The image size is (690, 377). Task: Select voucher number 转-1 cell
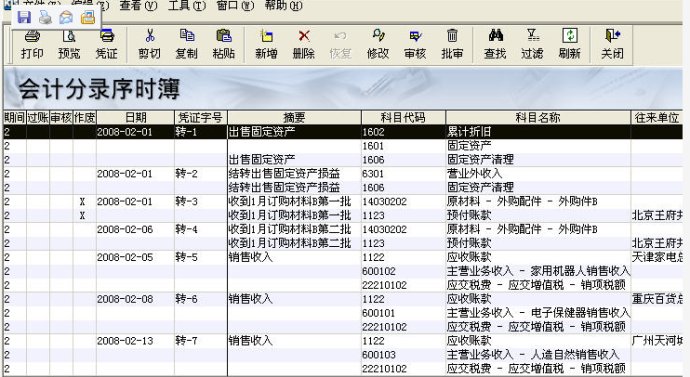pyautogui.click(x=201, y=132)
